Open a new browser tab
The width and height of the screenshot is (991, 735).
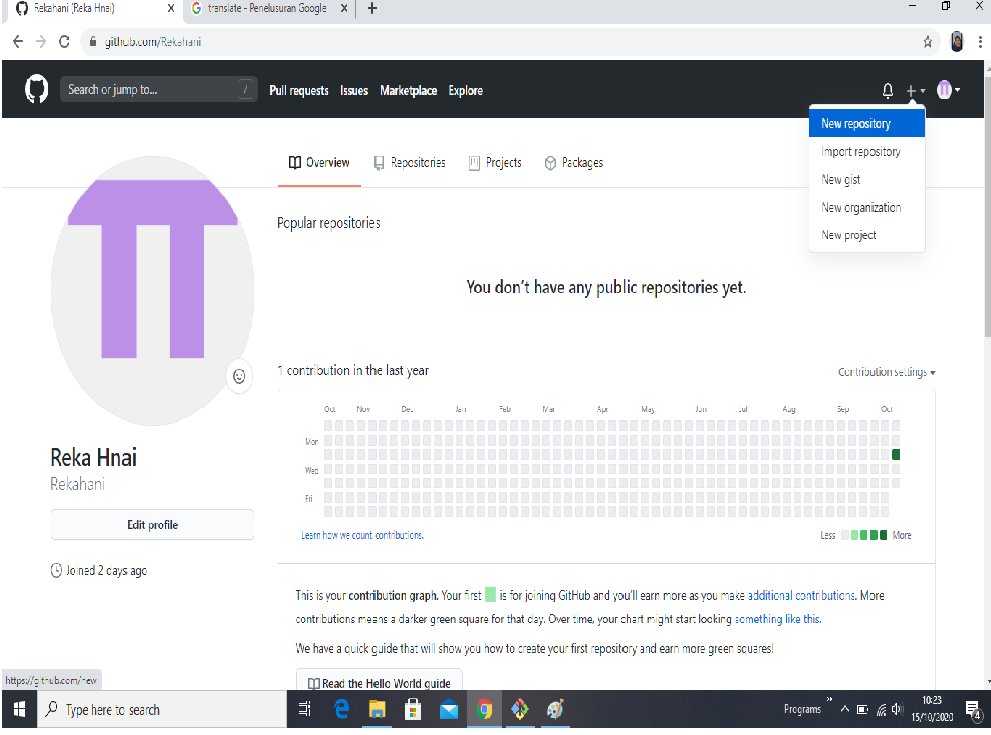372,8
